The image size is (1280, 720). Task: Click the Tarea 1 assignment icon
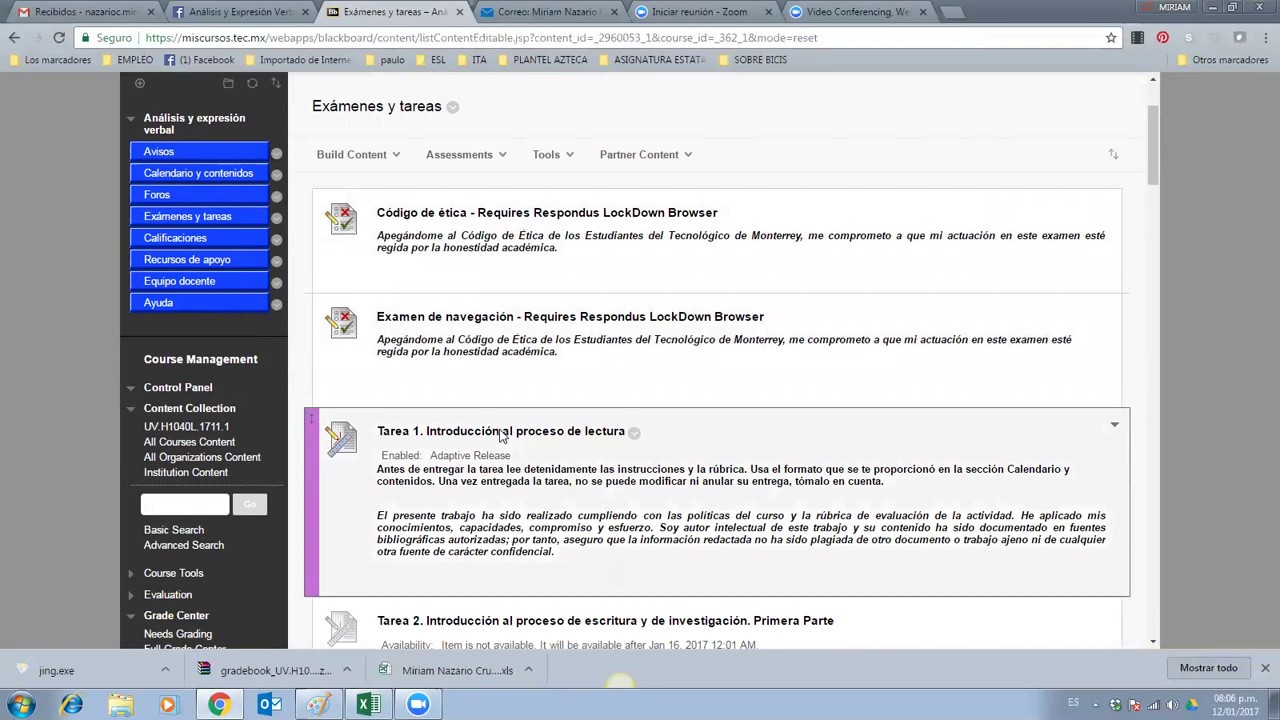(341, 438)
